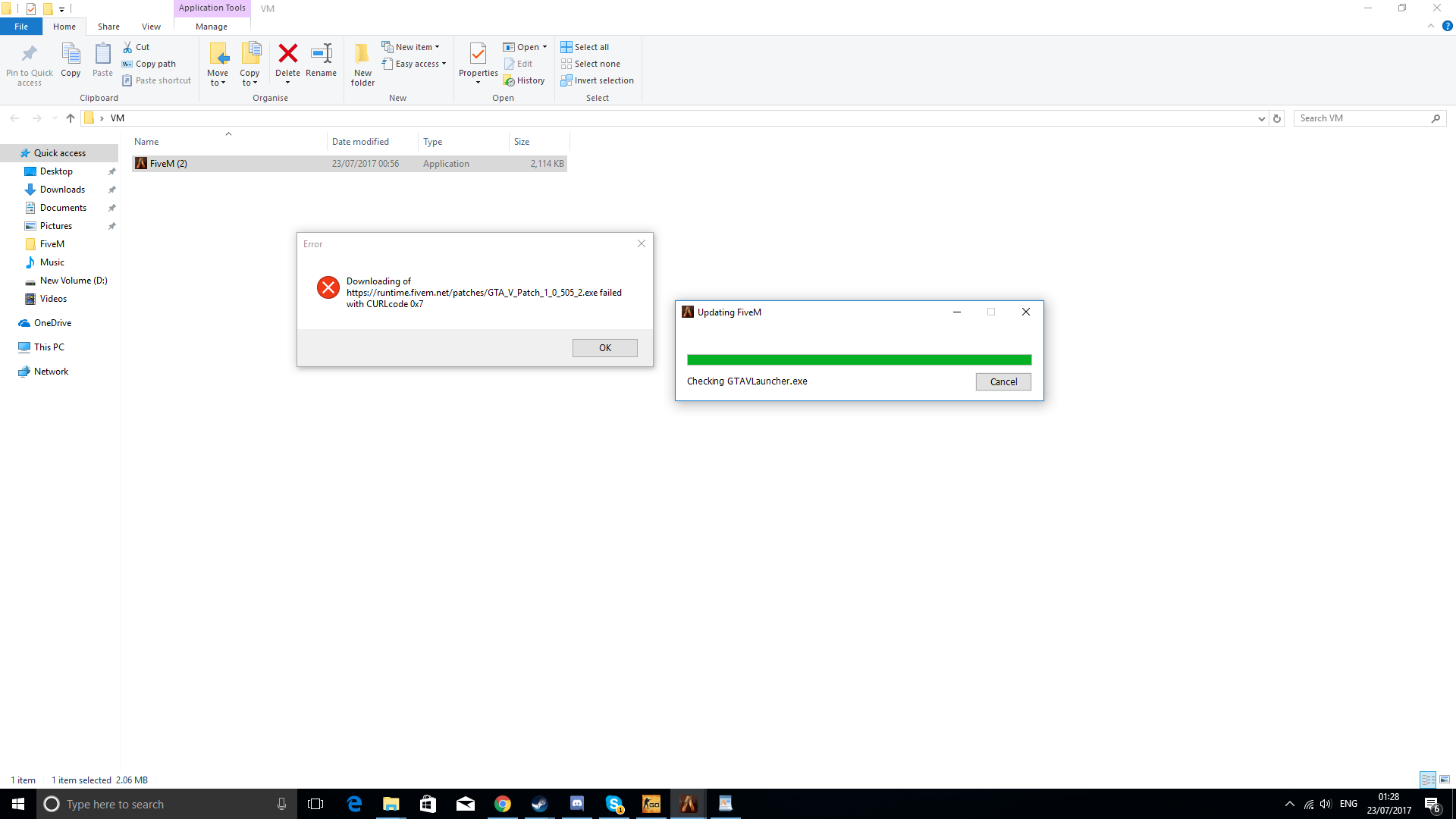Select FiveM folder in sidebar
Screen dimensions: 1456x819
click(52, 244)
